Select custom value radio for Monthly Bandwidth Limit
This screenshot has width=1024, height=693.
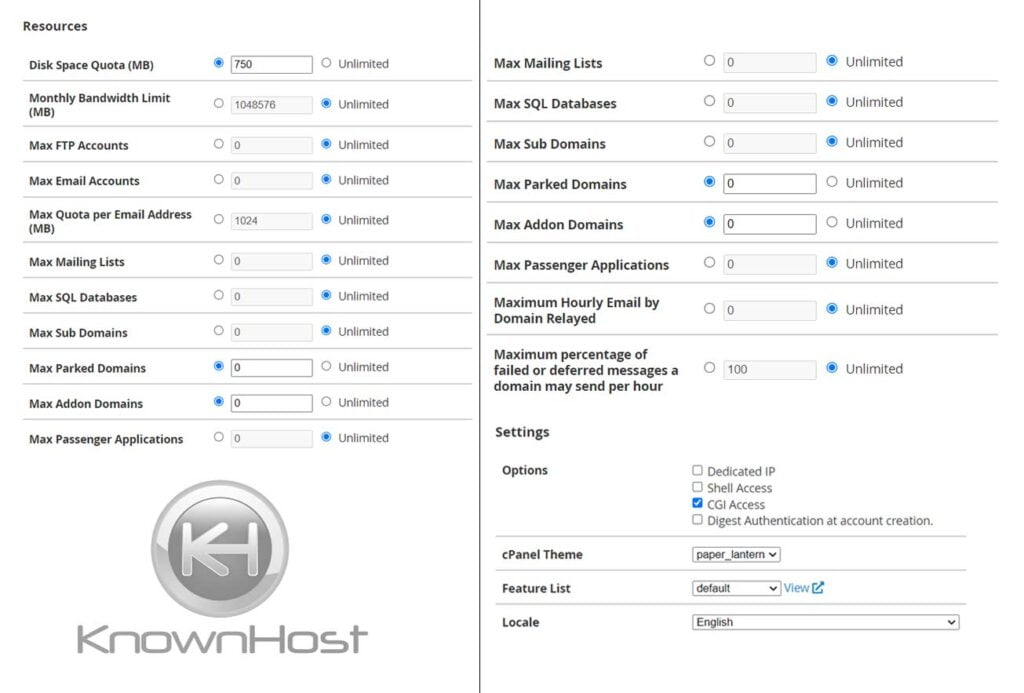(x=219, y=103)
